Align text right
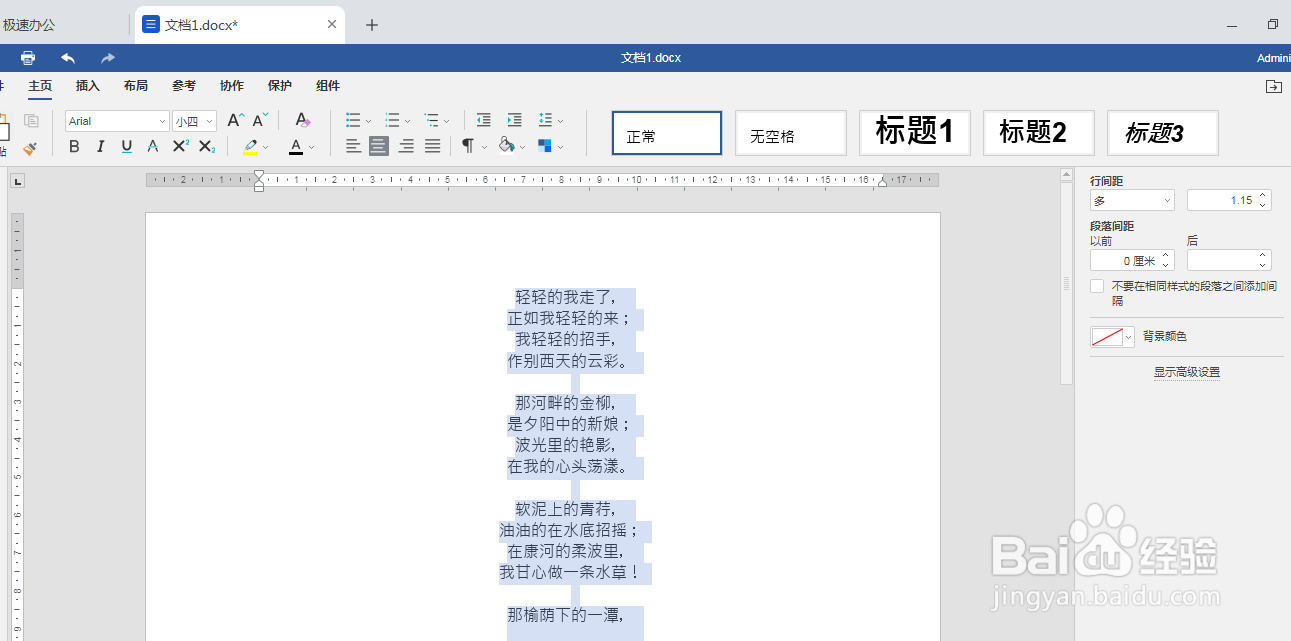The image size is (1291, 641). coord(406,147)
